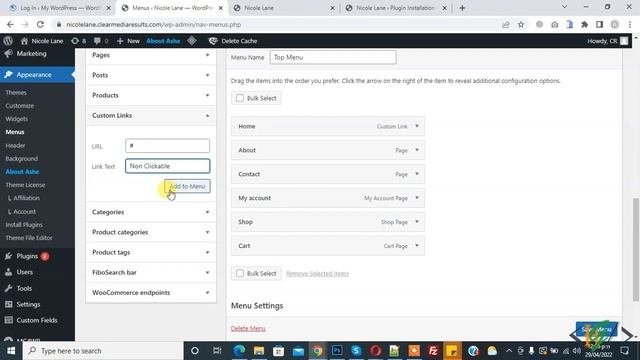Expand Cart menu item options arrow

[x=417, y=246]
